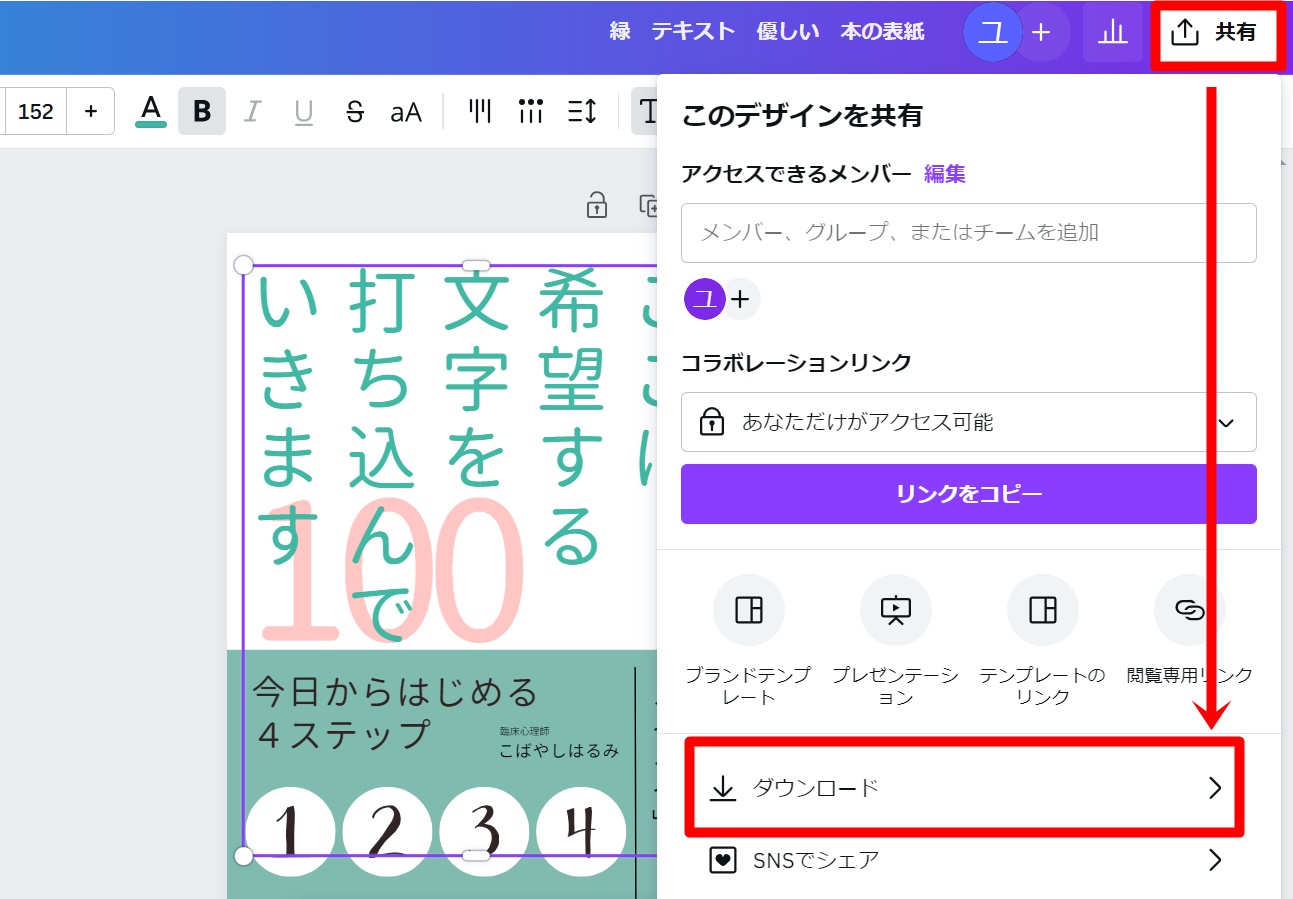Image resolution: width=1293 pixels, height=899 pixels.
Task: Click the user avatar ユ in header
Action: 993,33
